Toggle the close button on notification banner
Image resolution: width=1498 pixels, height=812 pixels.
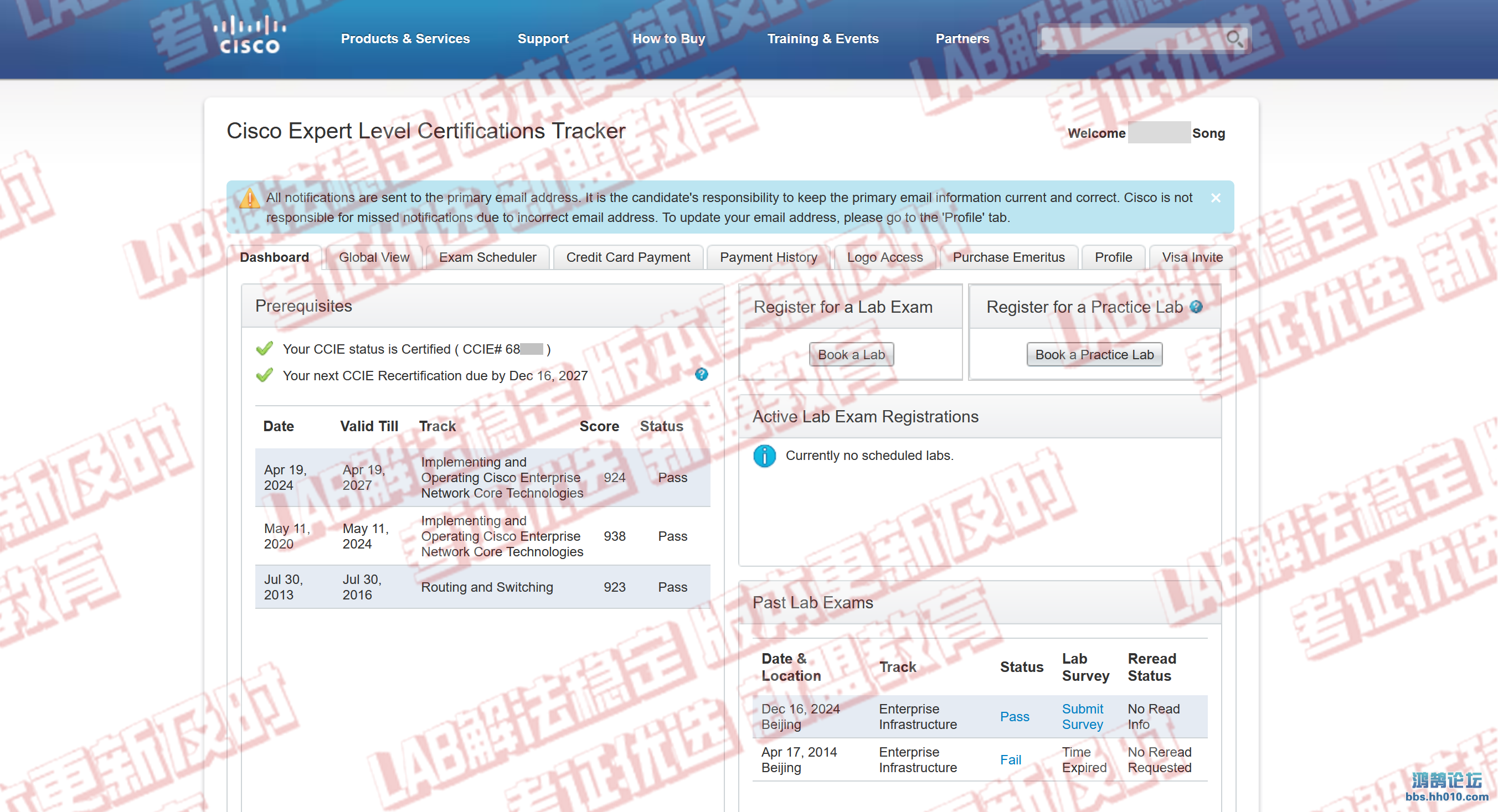click(x=1216, y=198)
